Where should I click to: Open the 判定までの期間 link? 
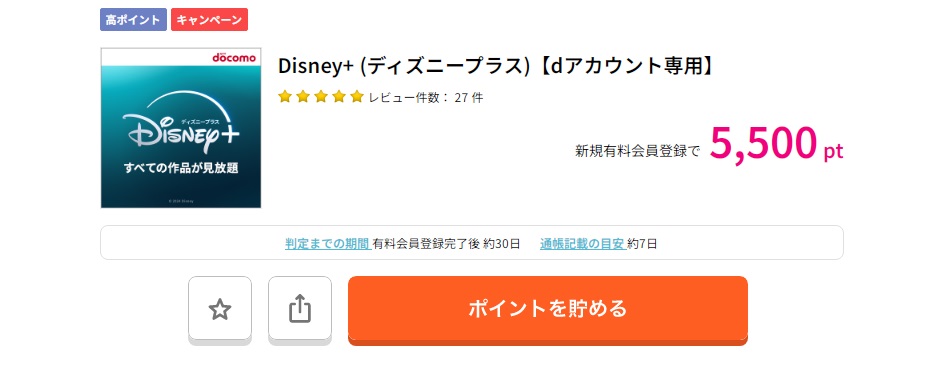click(327, 244)
